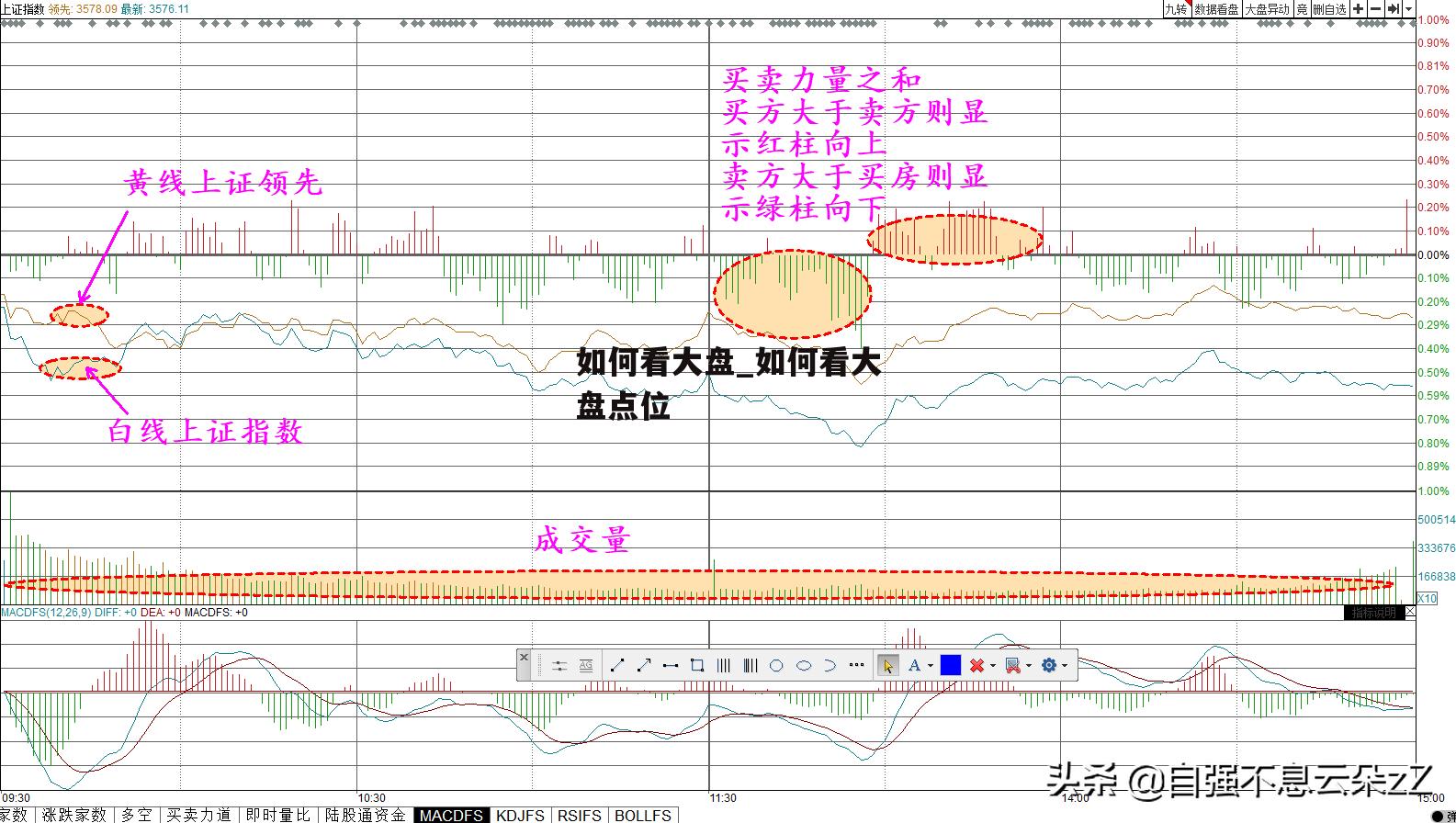1456x823 pixels.
Task: Click the jump-to-end arrow icon
Action: point(1394,9)
